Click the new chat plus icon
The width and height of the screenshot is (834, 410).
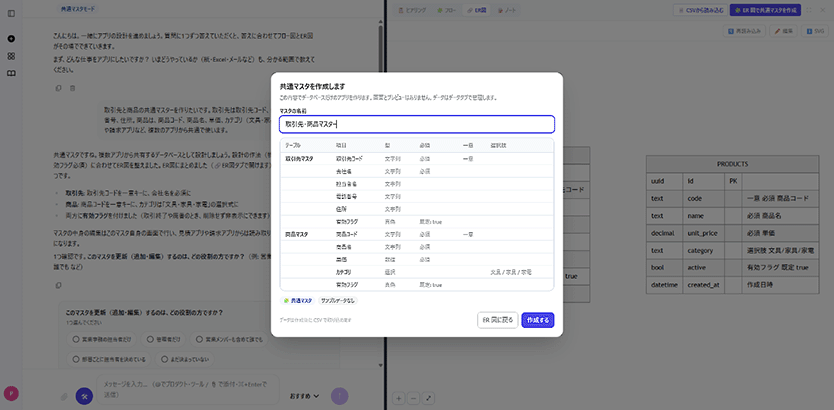[11, 39]
